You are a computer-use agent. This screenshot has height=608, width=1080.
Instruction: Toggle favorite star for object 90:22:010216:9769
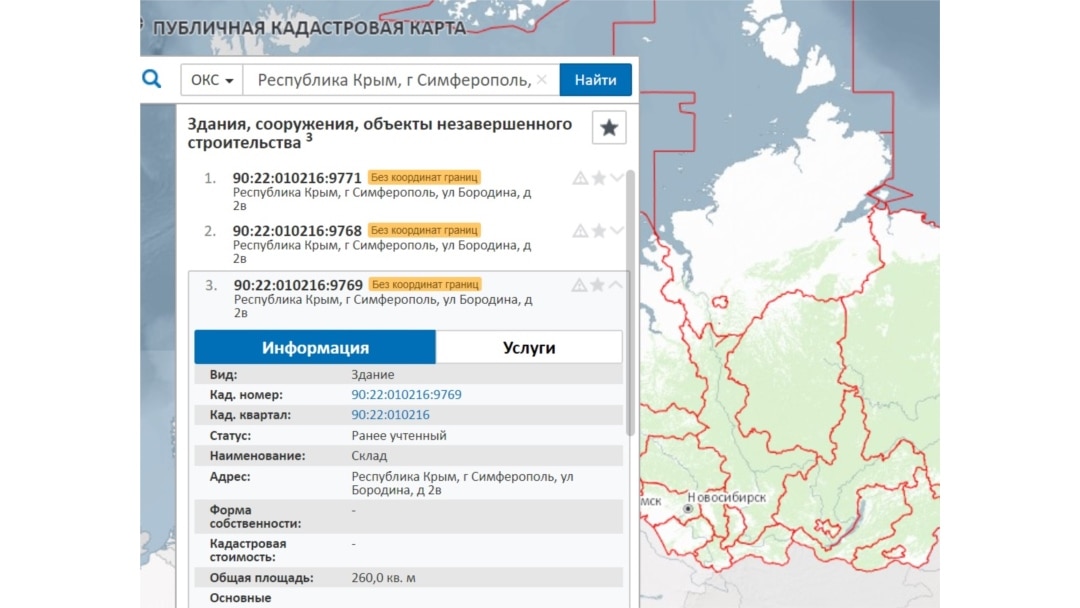pyautogui.click(x=598, y=285)
